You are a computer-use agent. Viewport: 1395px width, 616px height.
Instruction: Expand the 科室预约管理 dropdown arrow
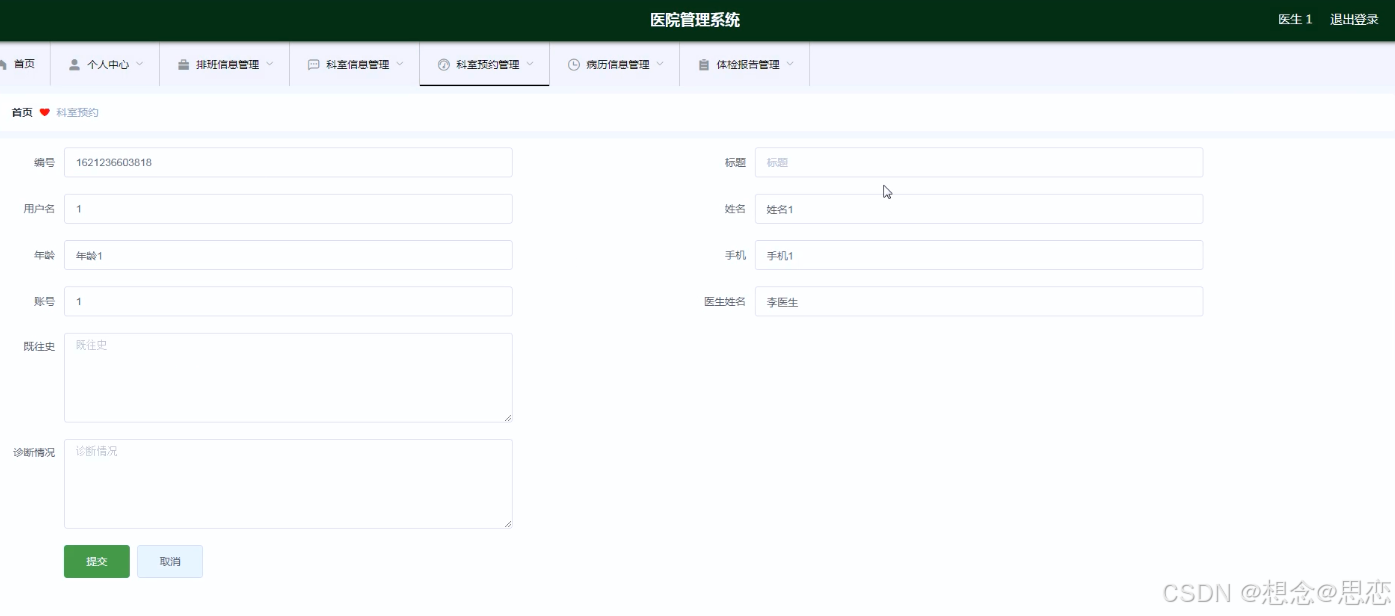[529, 64]
